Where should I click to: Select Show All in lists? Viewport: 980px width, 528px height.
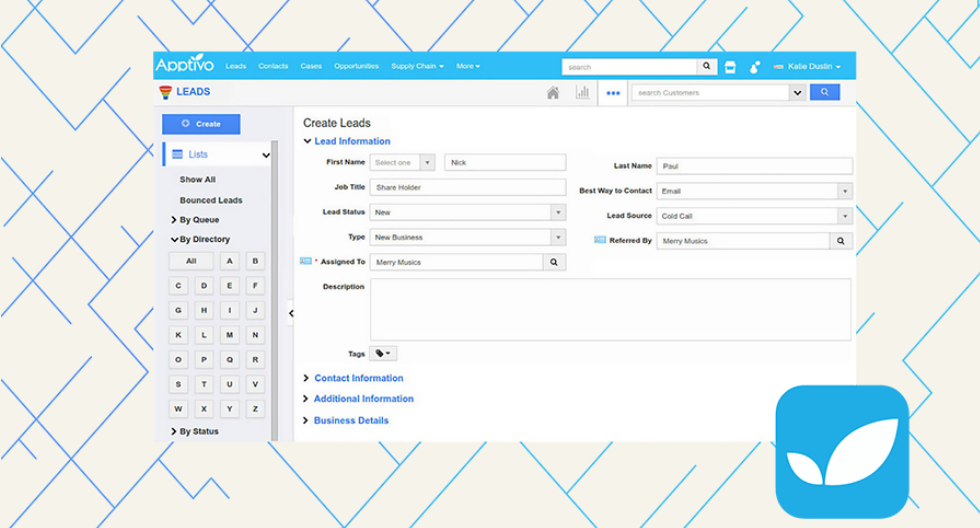(x=198, y=179)
